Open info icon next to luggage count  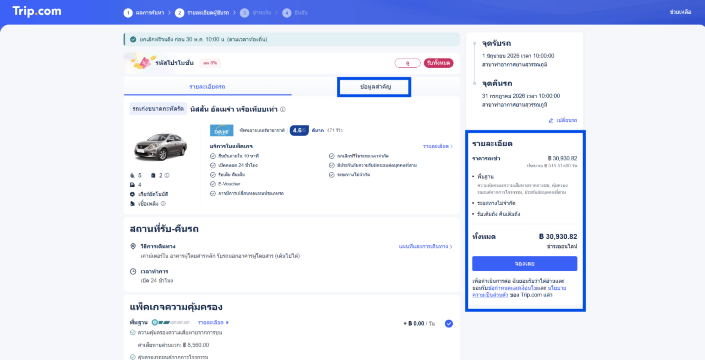click(167, 175)
